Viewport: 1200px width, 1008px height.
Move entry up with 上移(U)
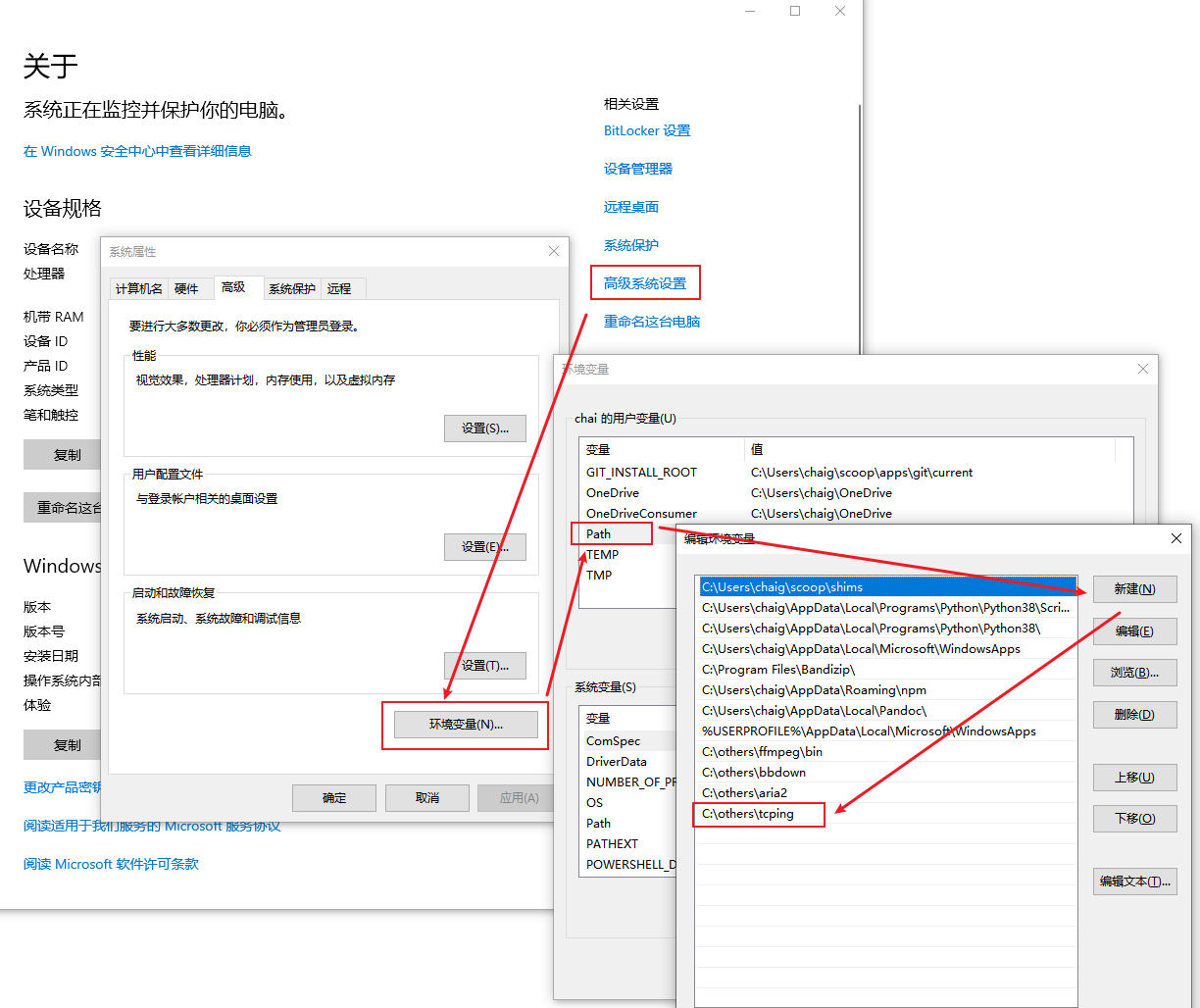pos(1134,778)
